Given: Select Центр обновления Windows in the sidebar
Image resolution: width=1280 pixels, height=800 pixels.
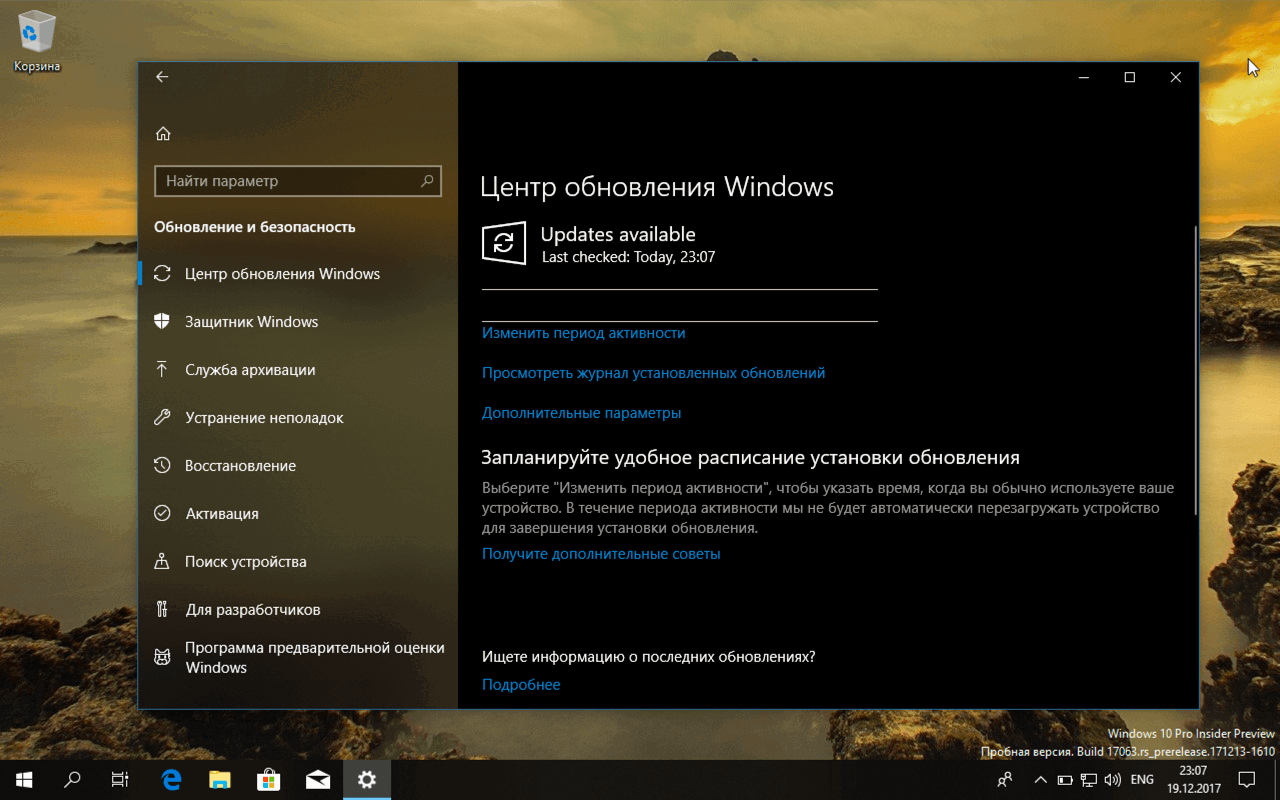Looking at the screenshot, I should [x=298, y=273].
